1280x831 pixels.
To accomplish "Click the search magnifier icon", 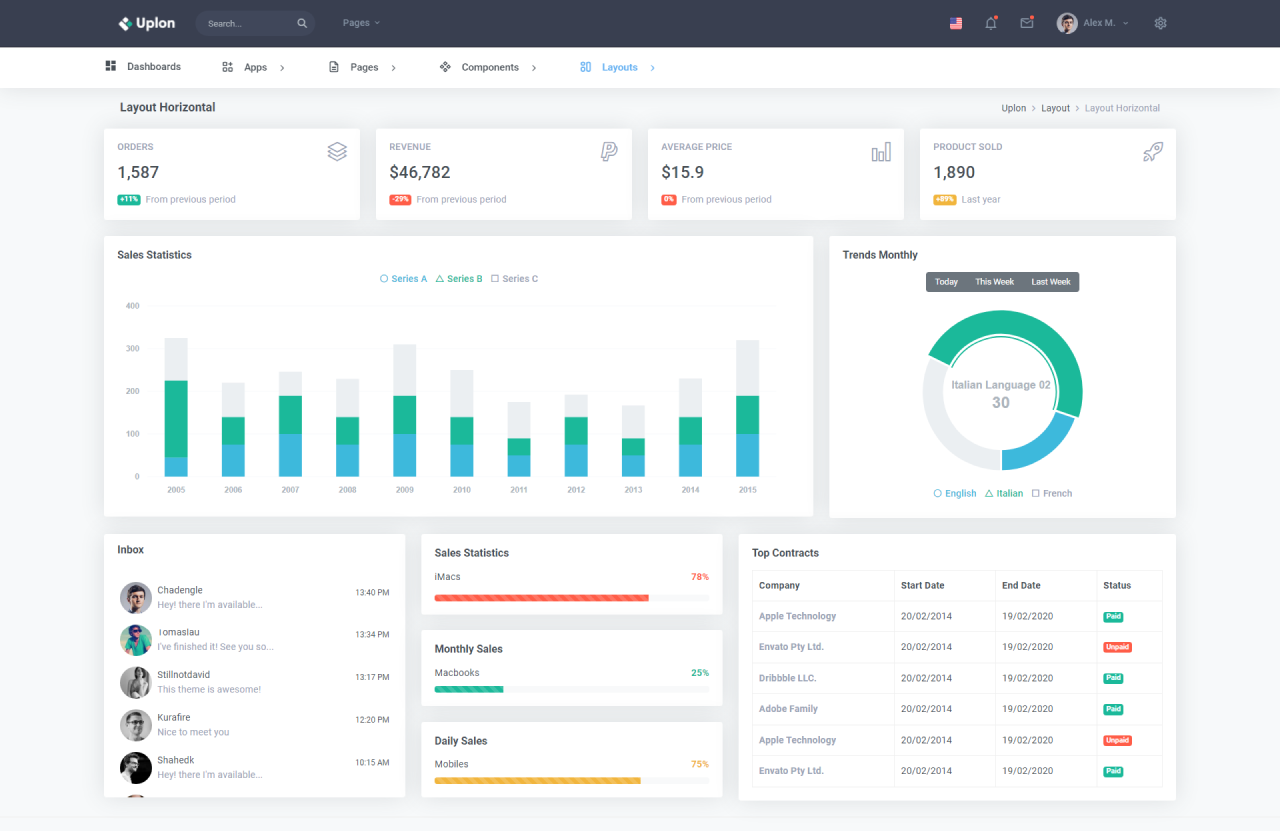I will 302,23.
